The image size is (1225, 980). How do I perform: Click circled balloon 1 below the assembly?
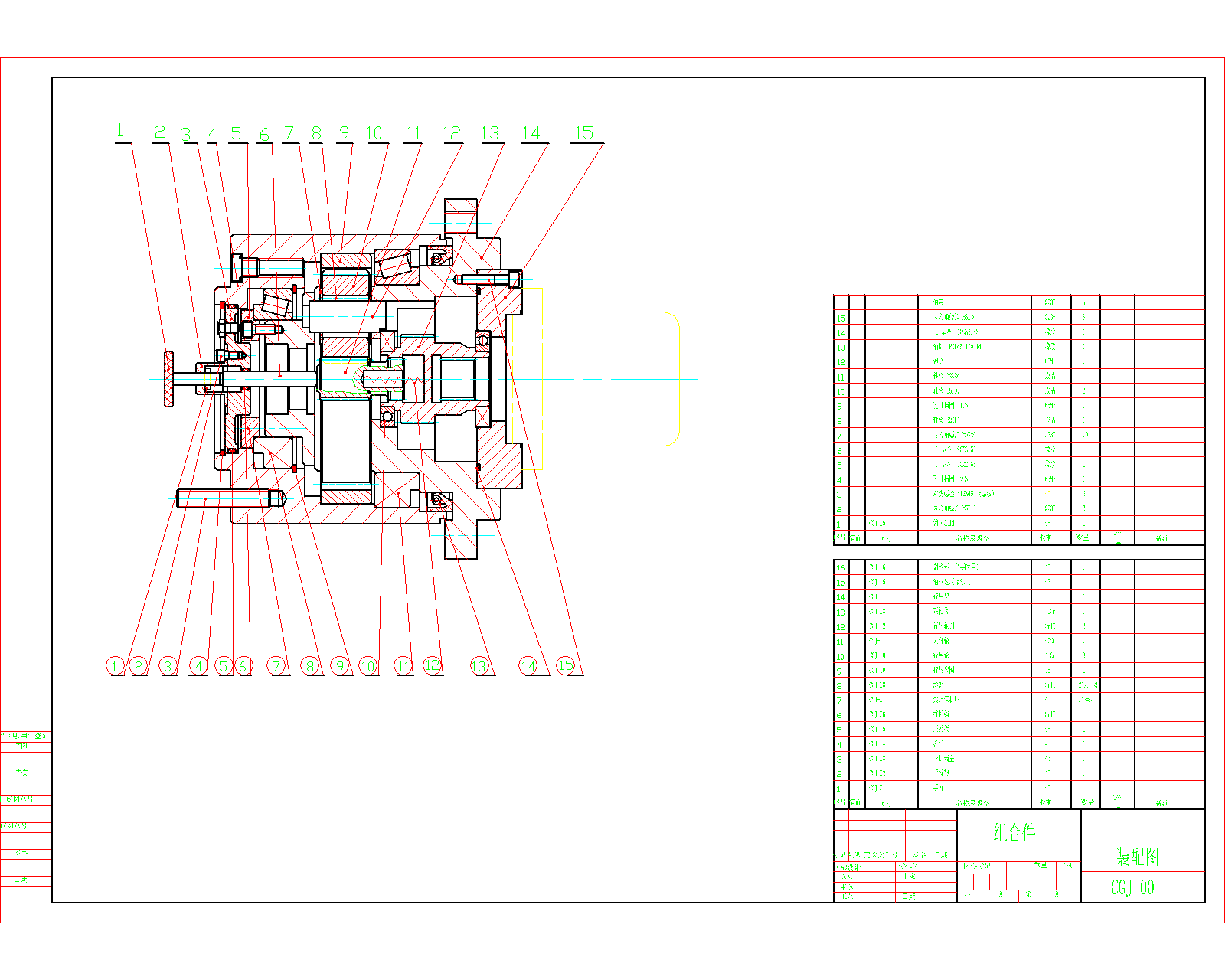tap(115, 666)
